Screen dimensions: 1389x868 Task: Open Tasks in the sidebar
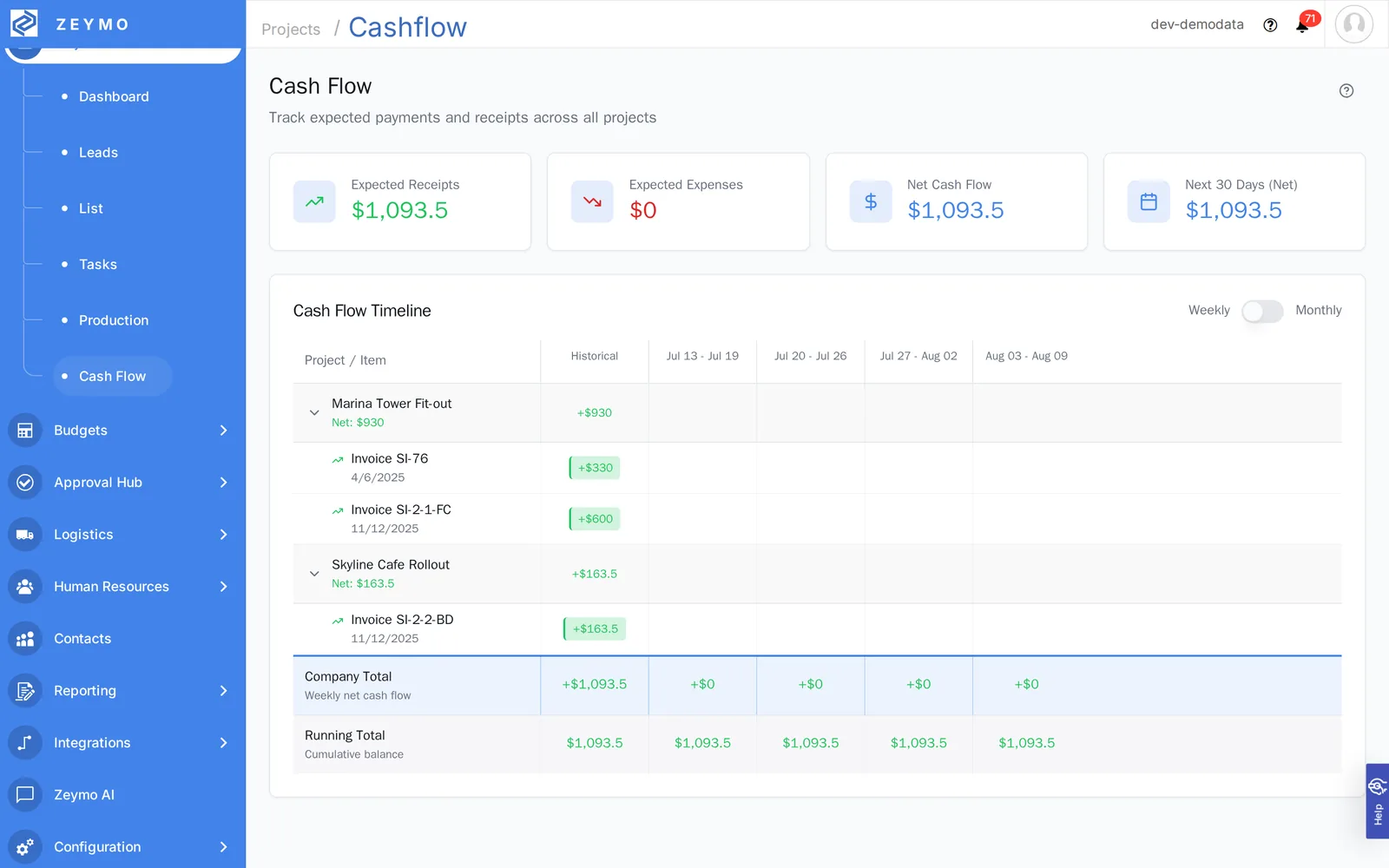97,265
